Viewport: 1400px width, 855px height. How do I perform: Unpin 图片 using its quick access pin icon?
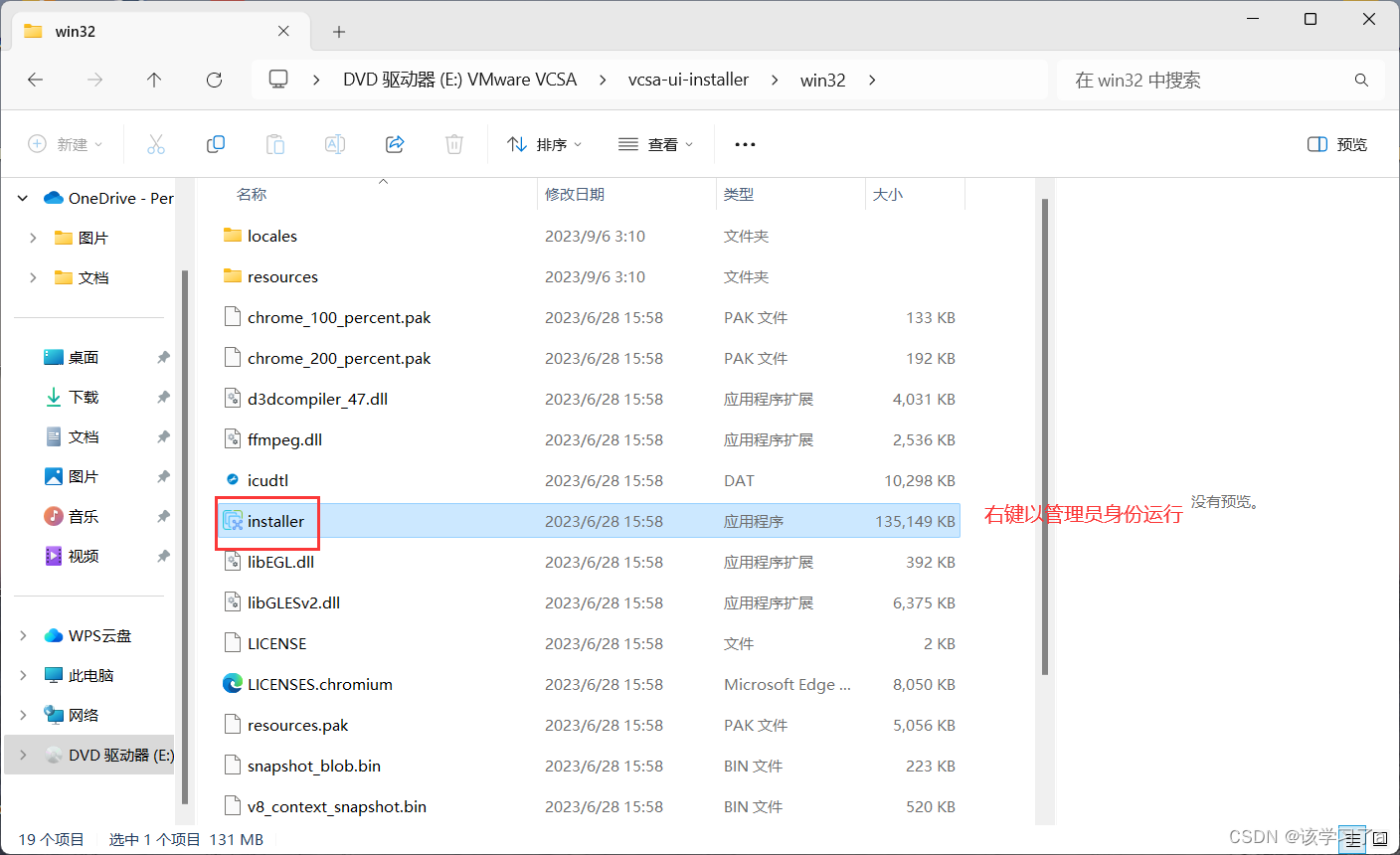(x=163, y=476)
